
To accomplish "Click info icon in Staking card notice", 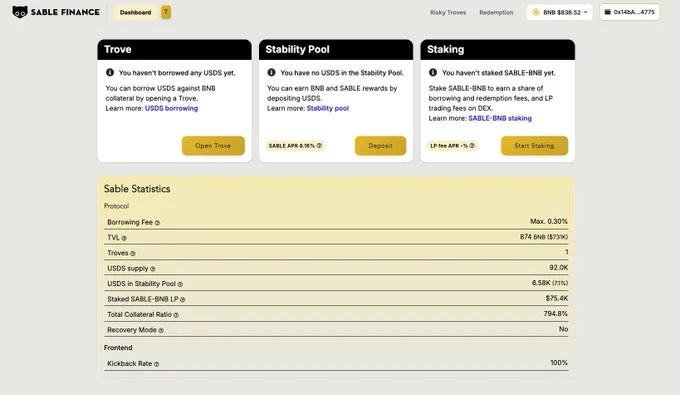I will (x=433, y=72).
